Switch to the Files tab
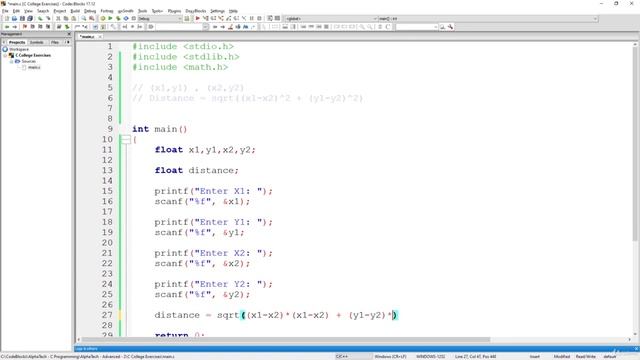The height and width of the screenshot is (360, 640). (x=55, y=42)
